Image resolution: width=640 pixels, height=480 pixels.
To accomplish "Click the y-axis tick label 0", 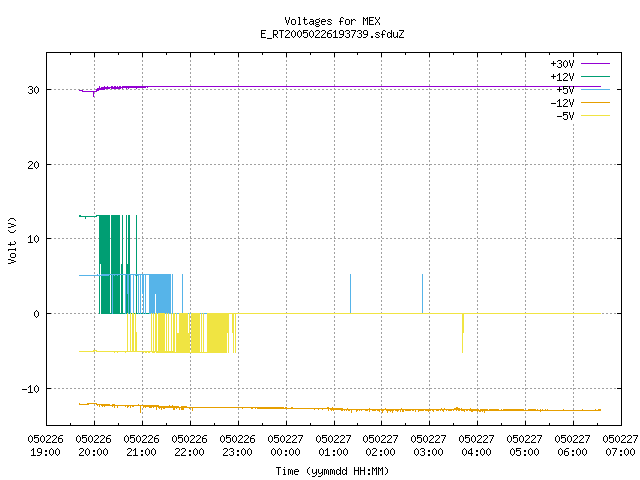I will [36, 314].
